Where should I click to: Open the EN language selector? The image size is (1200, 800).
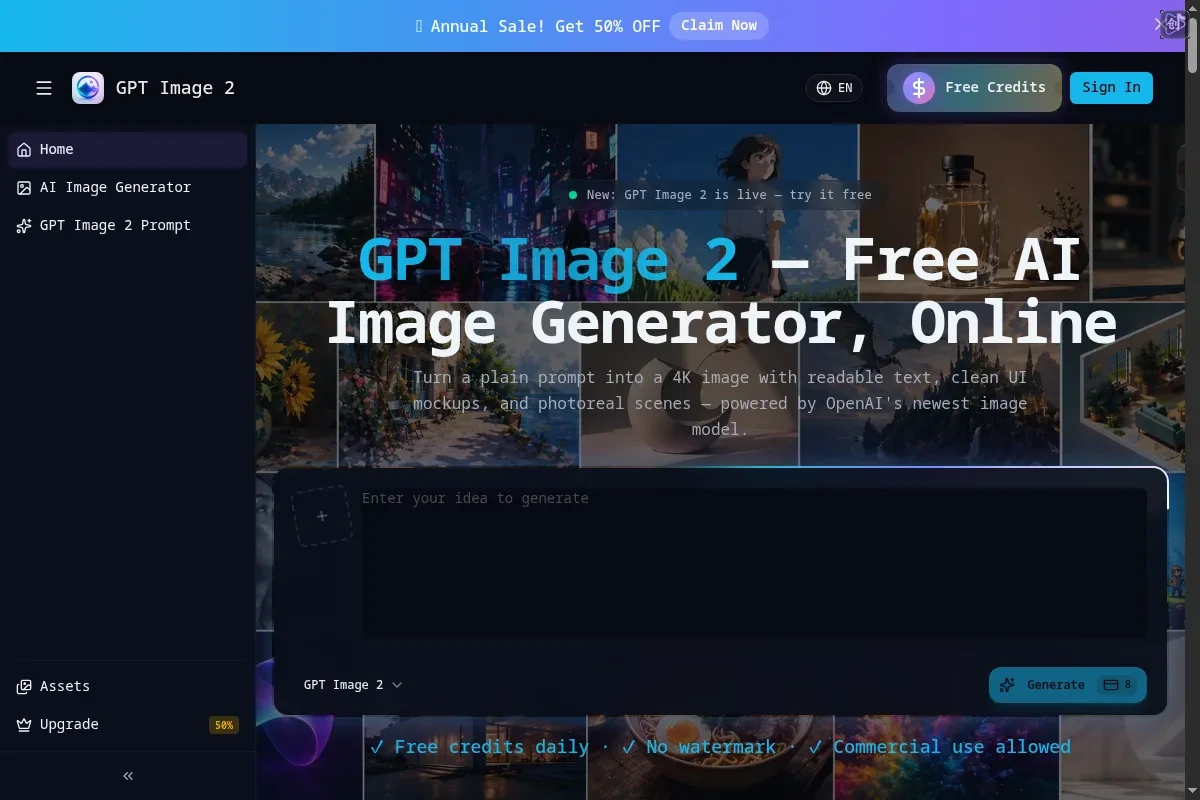tap(835, 88)
